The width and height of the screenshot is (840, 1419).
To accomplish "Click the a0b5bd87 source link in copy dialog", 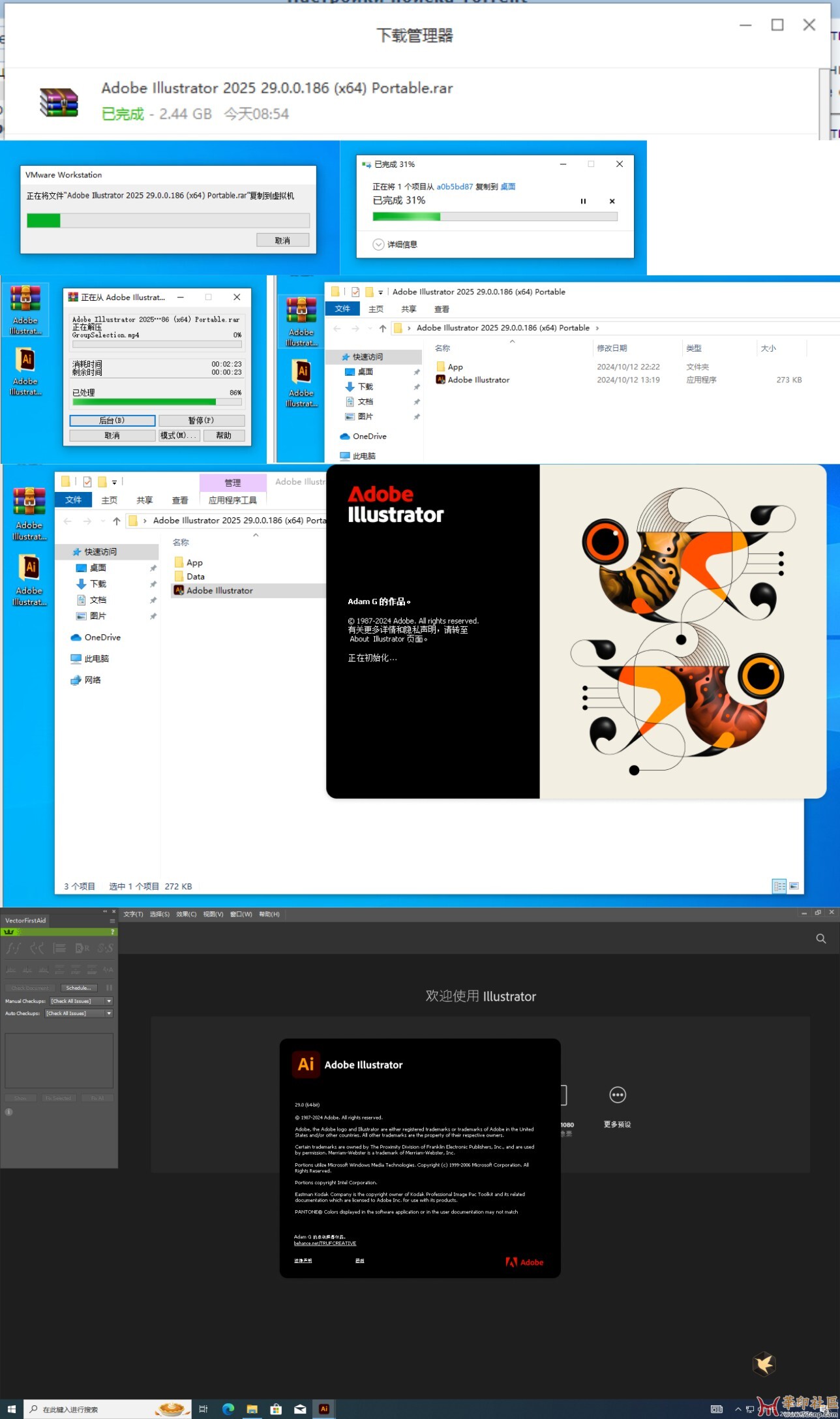I will point(455,187).
